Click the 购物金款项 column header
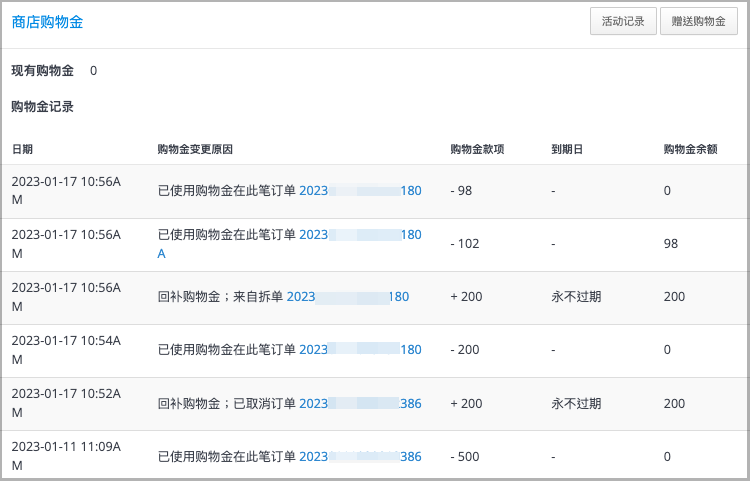The height and width of the screenshot is (481, 750). (x=477, y=149)
